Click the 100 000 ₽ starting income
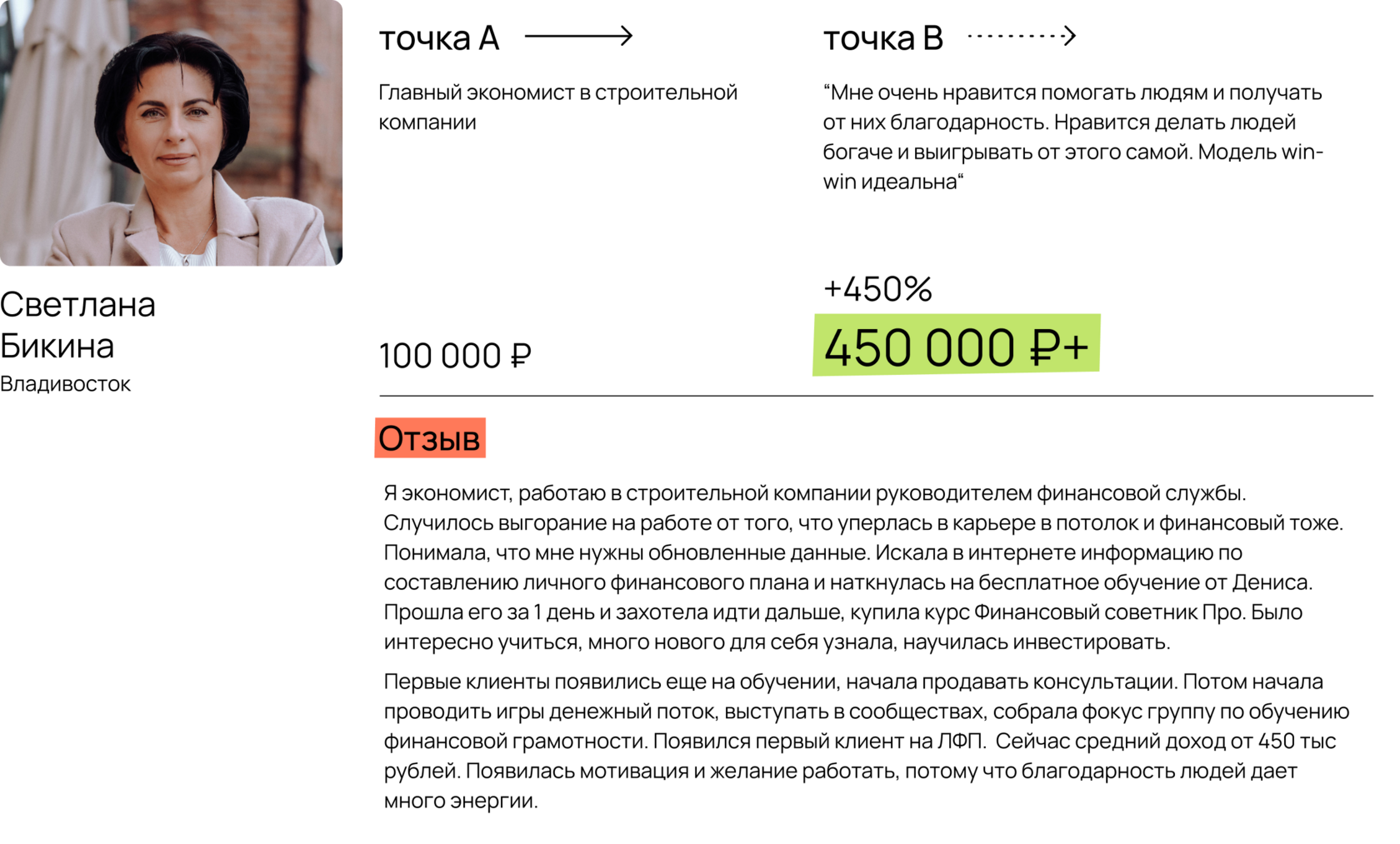 pyautogui.click(x=455, y=356)
